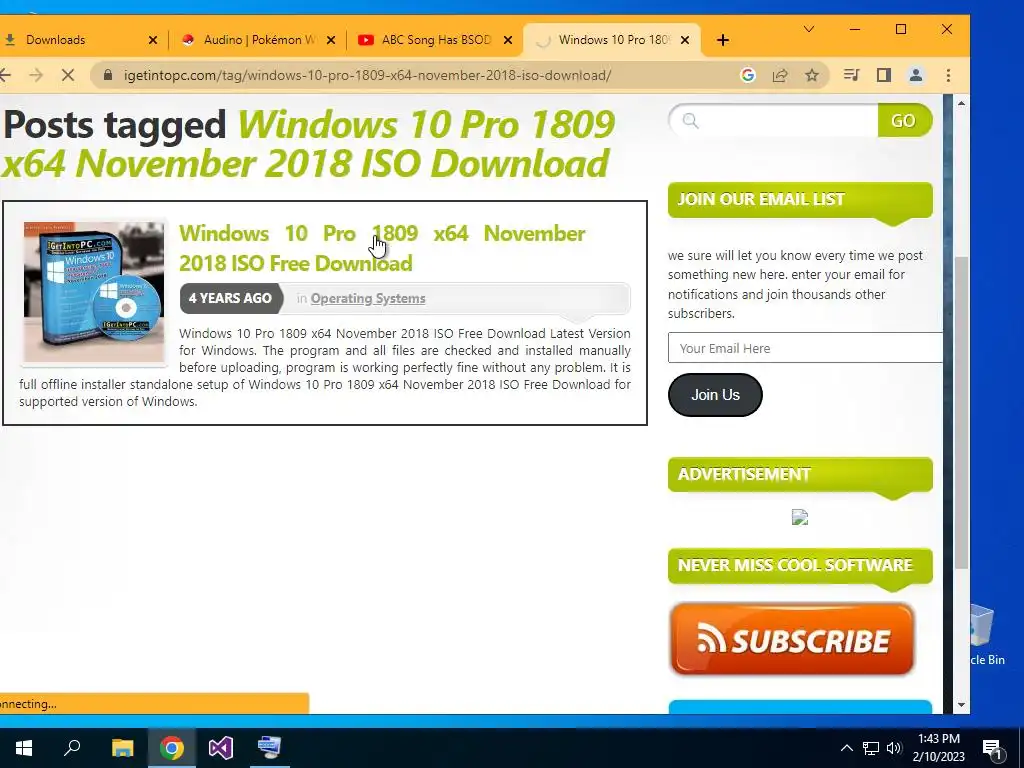Image resolution: width=1024 pixels, height=768 pixels.
Task: Show hidden tray icons chevron
Action: point(846,748)
